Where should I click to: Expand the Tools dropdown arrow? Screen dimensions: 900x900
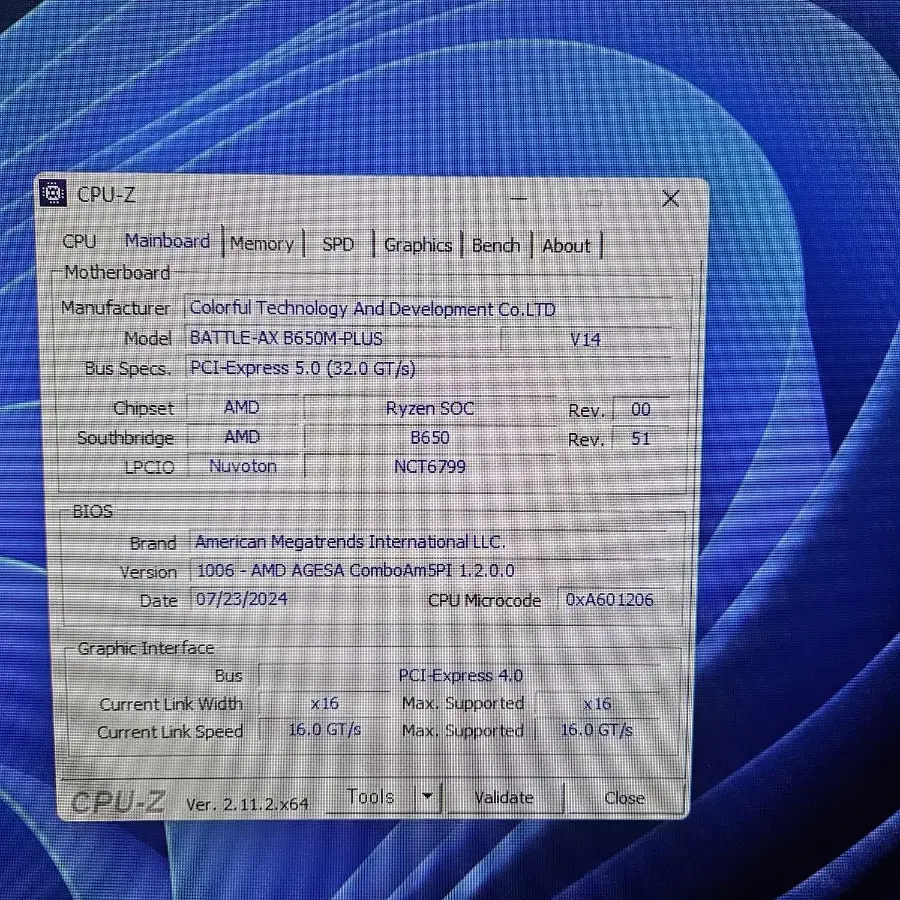[x=427, y=797]
